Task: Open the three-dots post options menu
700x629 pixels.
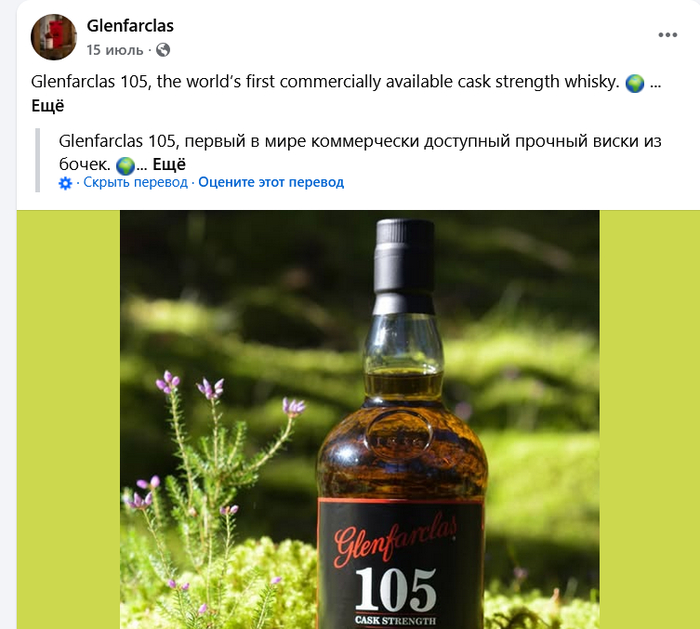Action: point(667,35)
